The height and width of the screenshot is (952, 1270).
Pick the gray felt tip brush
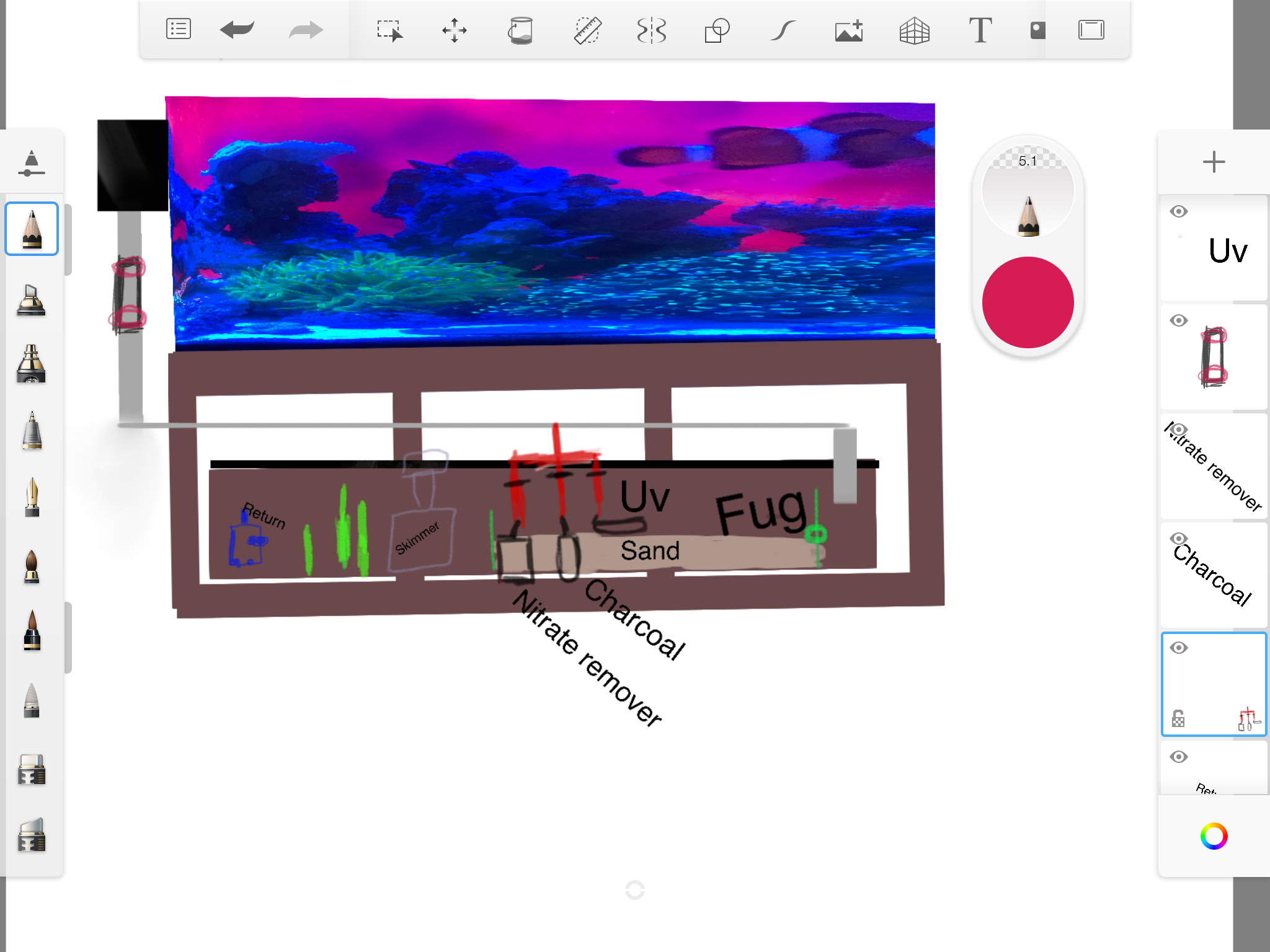pyautogui.click(x=32, y=700)
